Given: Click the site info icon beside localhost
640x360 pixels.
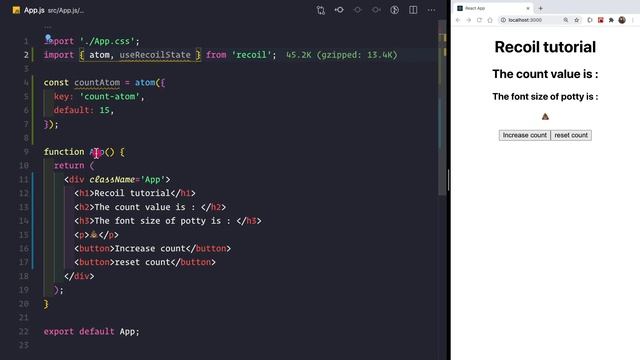Looking at the screenshot, I should 503,20.
